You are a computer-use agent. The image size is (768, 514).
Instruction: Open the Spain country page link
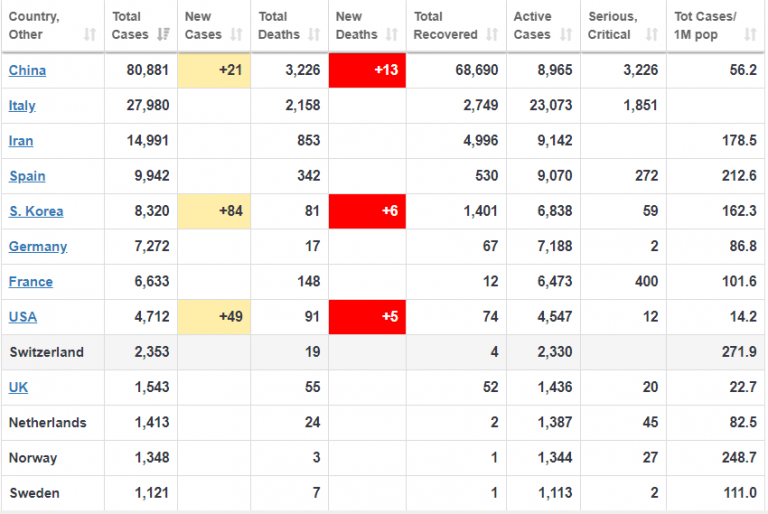[x=27, y=176]
